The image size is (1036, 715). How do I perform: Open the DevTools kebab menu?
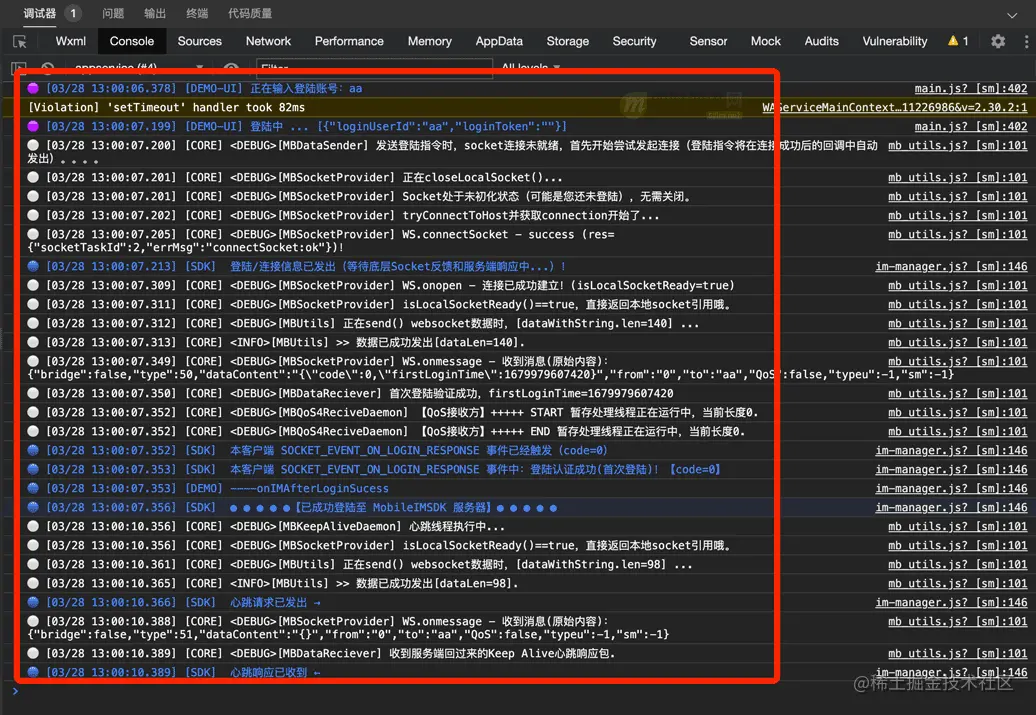coord(1026,41)
